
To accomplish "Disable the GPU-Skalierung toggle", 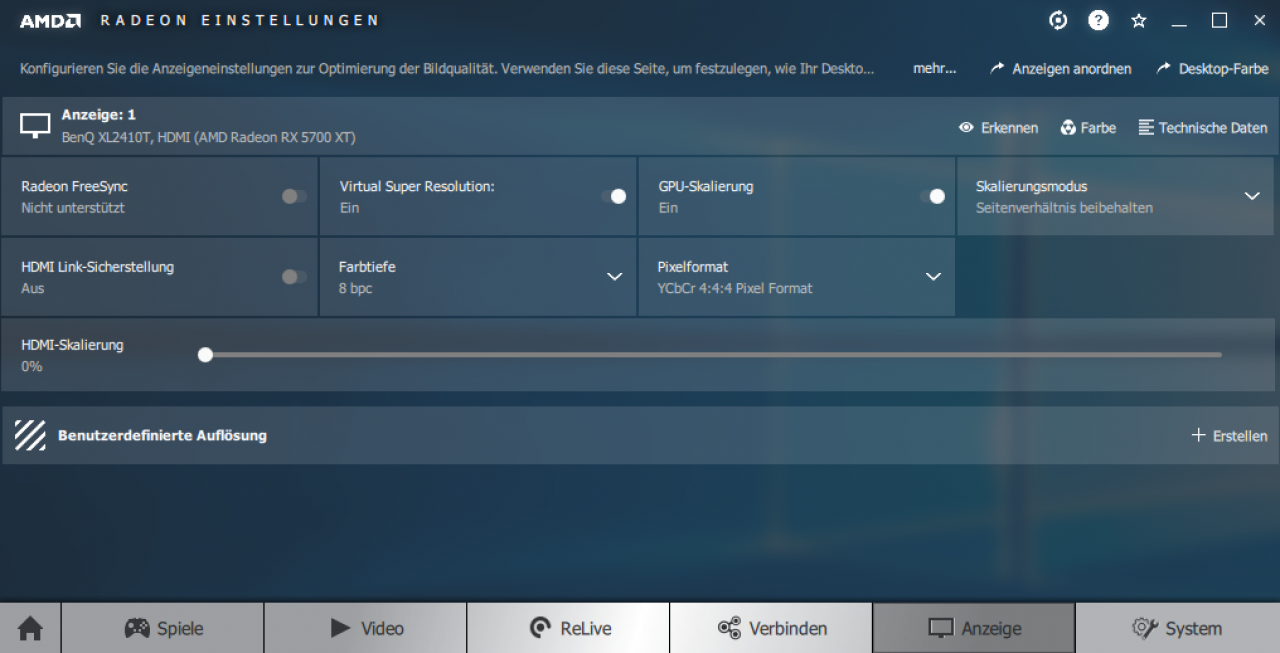I will 933,196.
